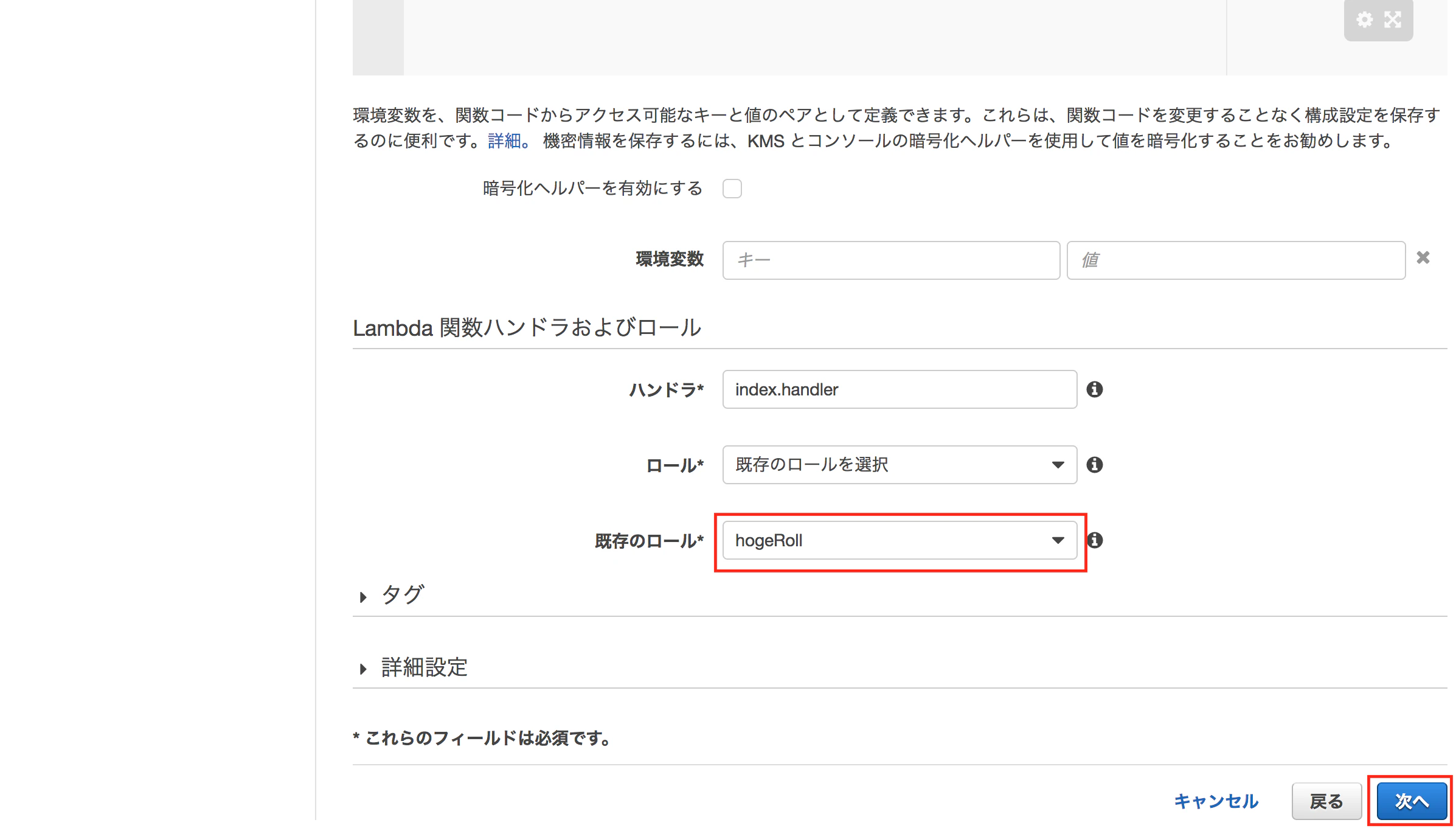Remove the environment variable row
This screenshot has width=1456, height=831.
[1423, 258]
